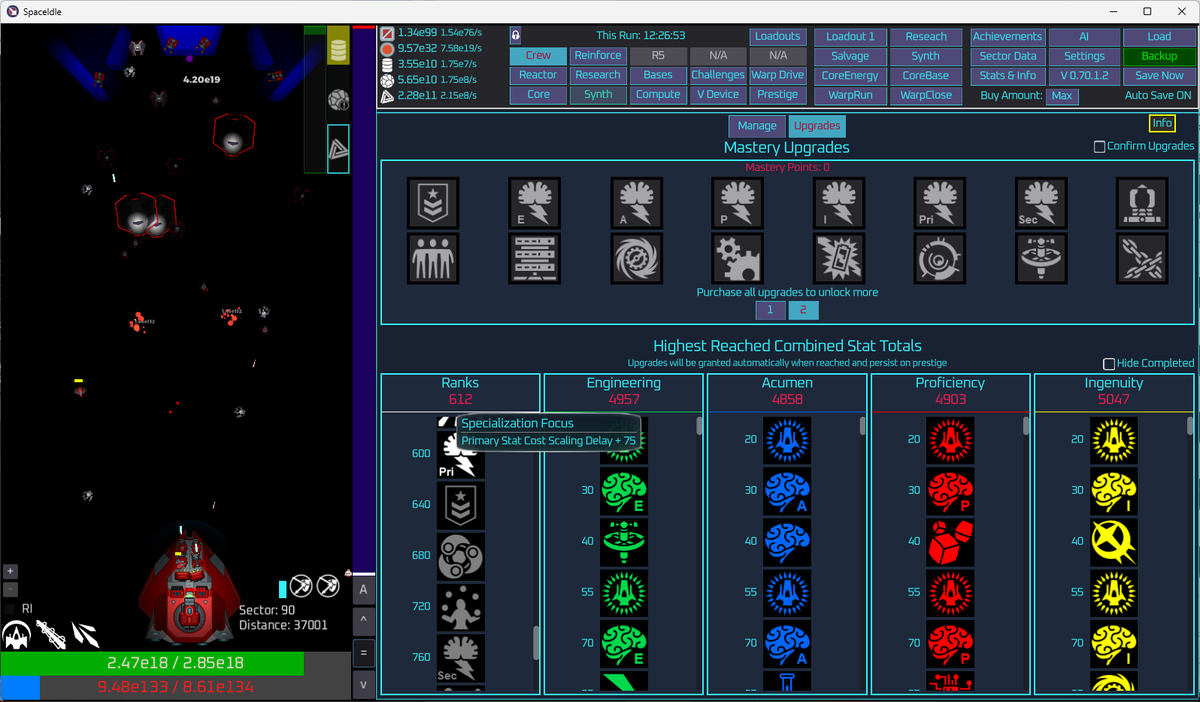Click the triangle resource icon beside battlefield

tap(338, 148)
